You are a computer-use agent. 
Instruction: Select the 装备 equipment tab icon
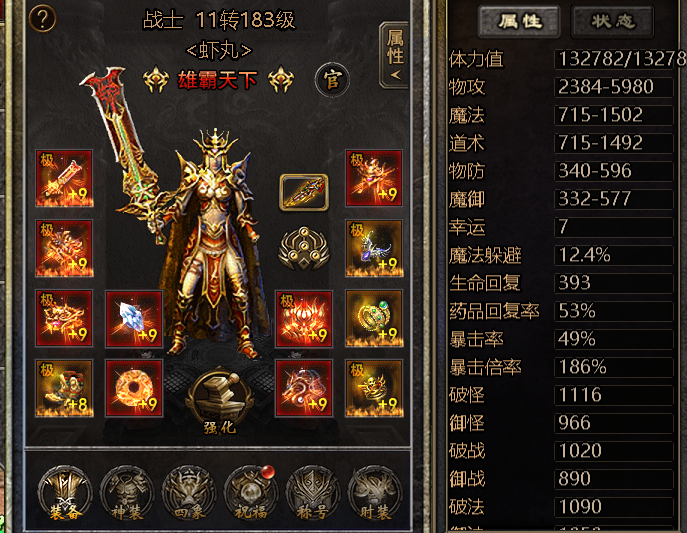pos(65,494)
